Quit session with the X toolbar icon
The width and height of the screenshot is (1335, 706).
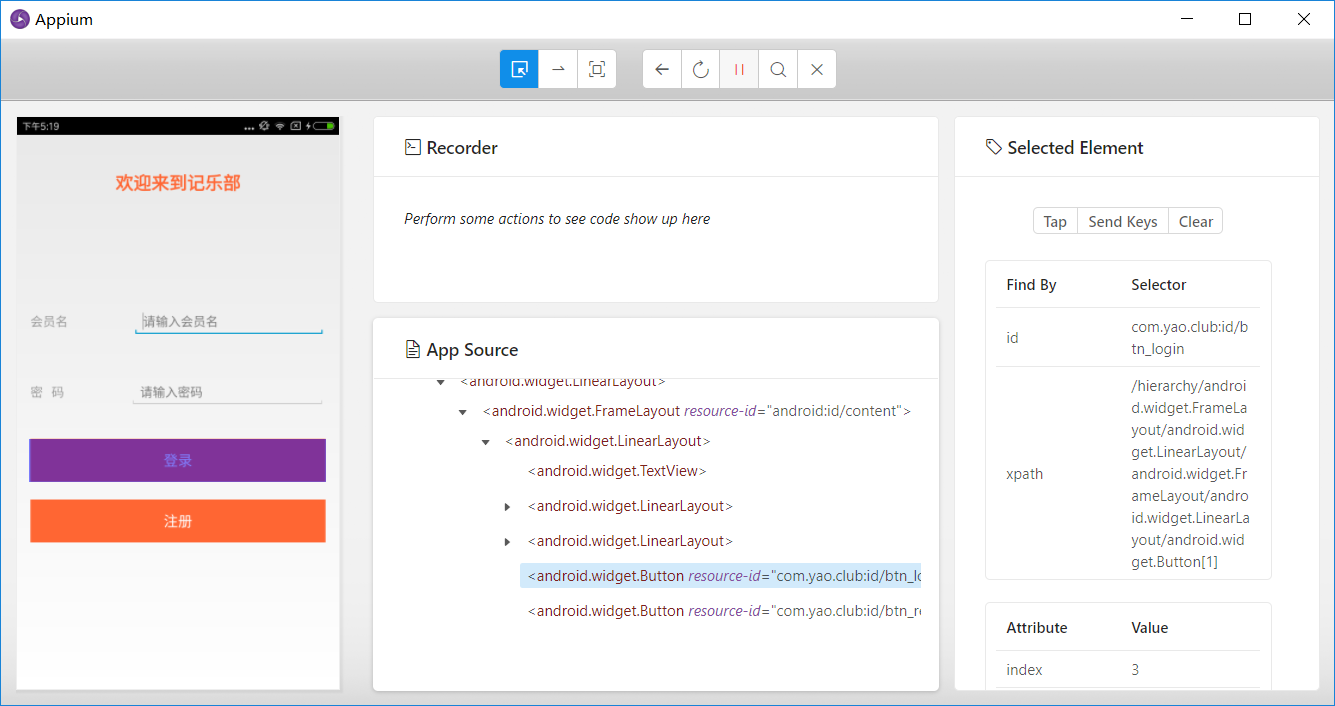click(x=817, y=69)
